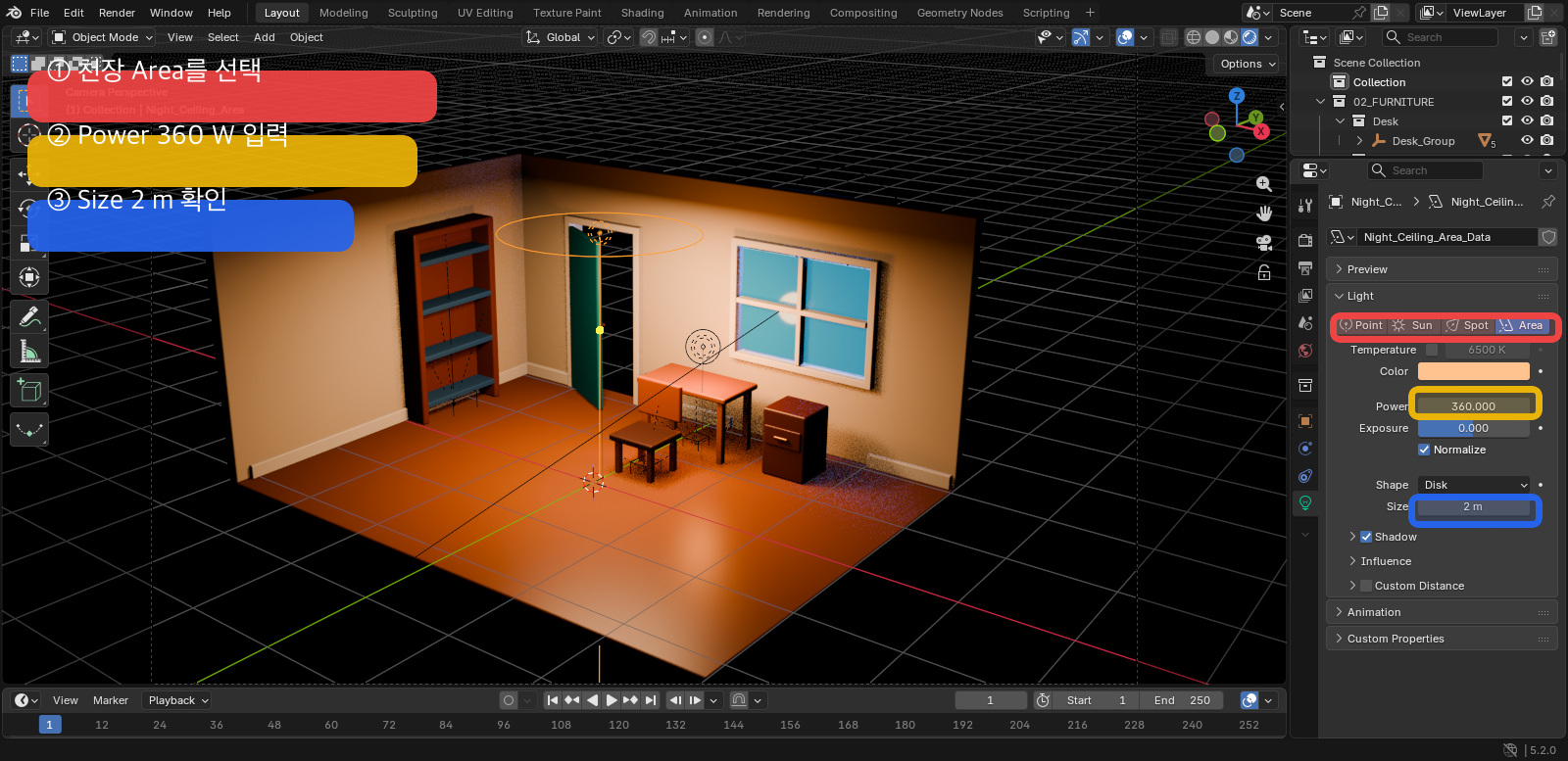Toggle viewport overlays button
1568x761 pixels.
[1125, 37]
